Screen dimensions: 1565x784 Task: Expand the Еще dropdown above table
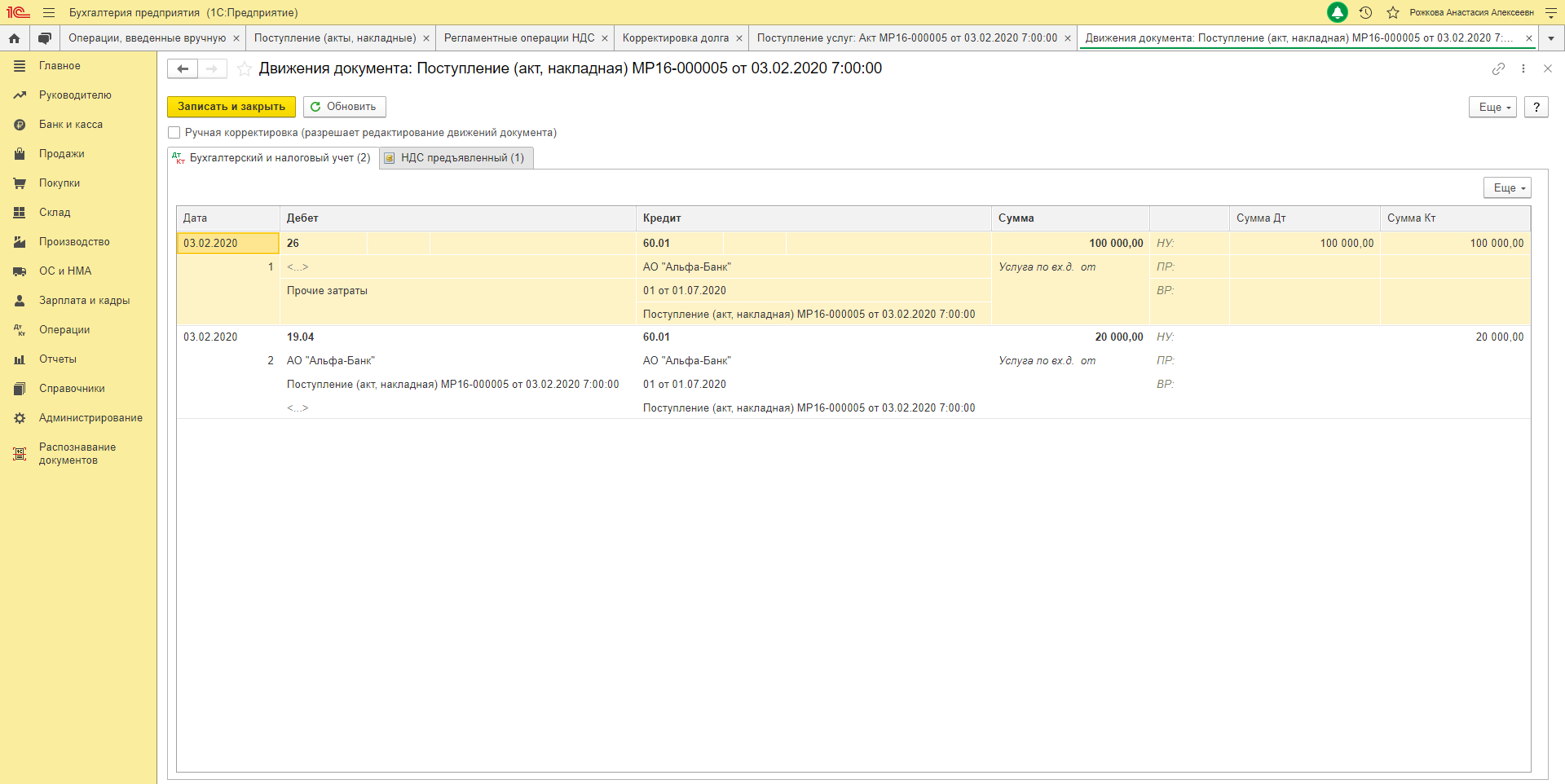[x=1507, y=188]
